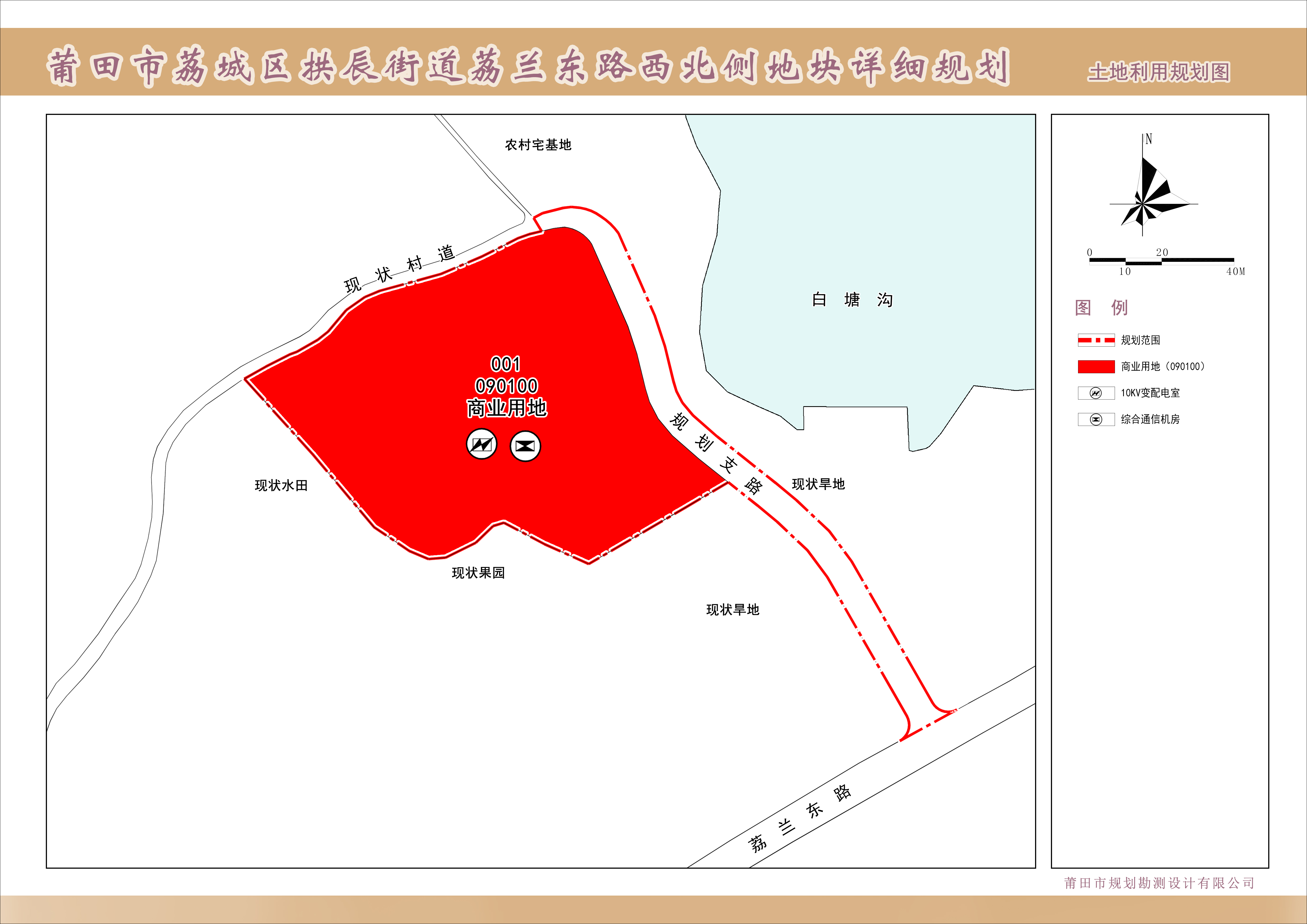Click the 农村宅基地 label
Screen dimensions: 1307x924
(538, 145)
